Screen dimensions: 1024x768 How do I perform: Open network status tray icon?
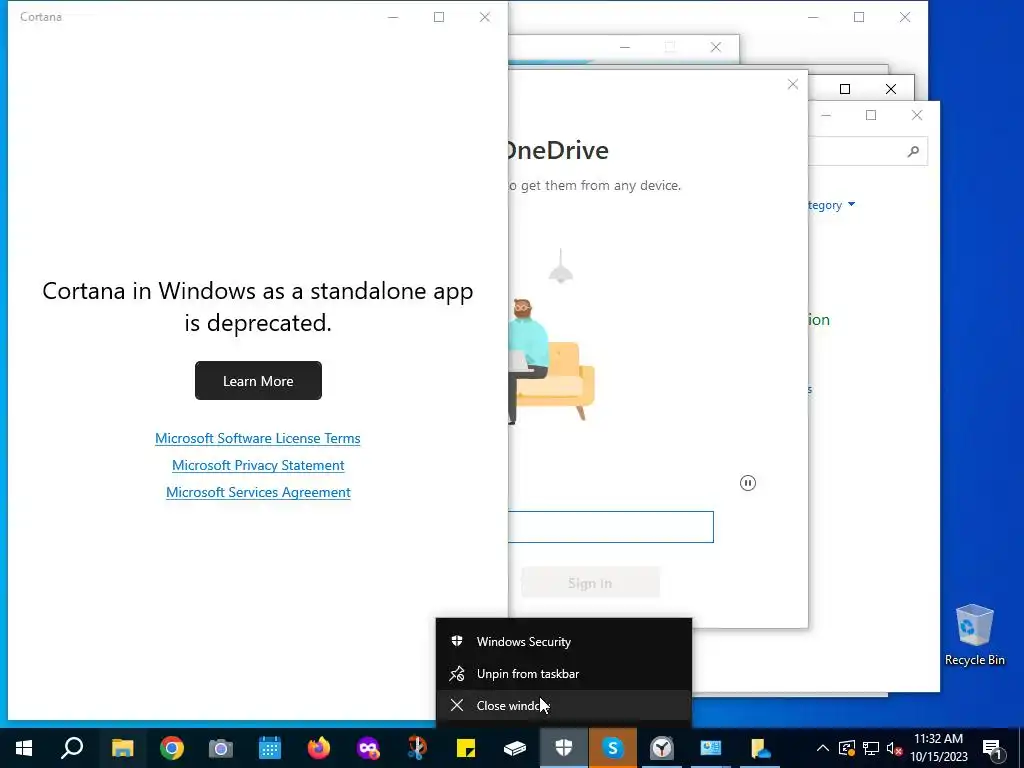[871, 748]
